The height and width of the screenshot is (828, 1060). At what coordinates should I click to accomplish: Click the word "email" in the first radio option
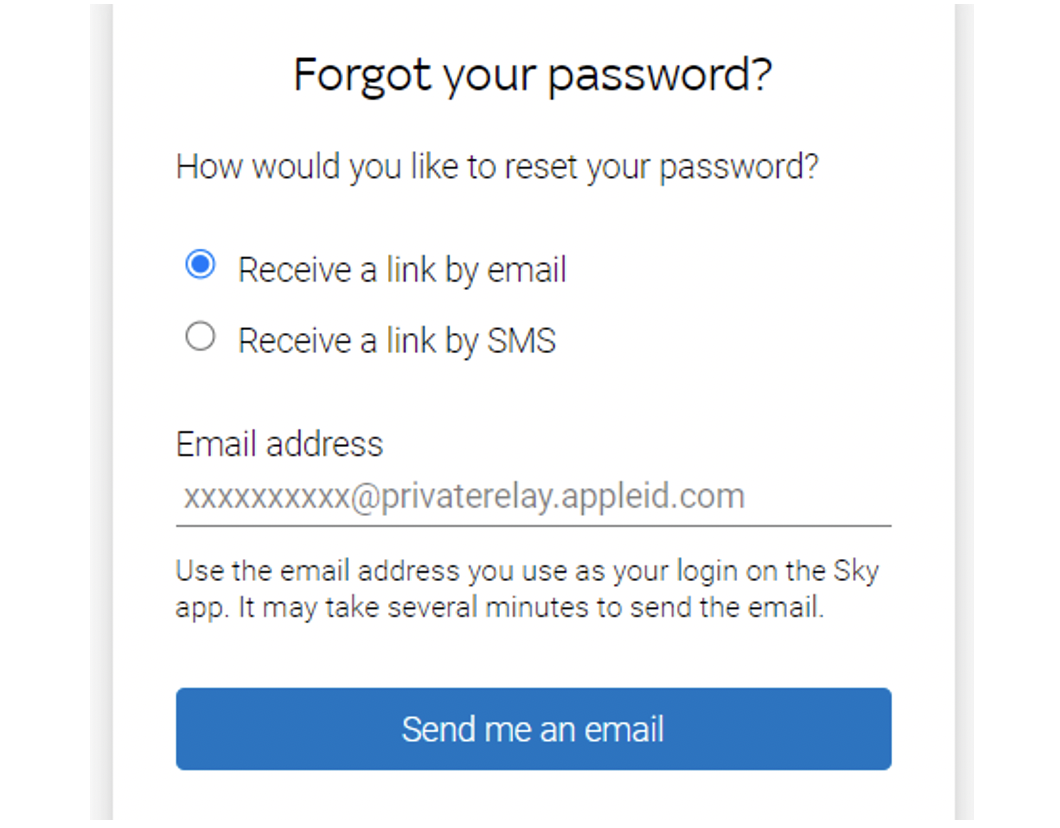526,270
